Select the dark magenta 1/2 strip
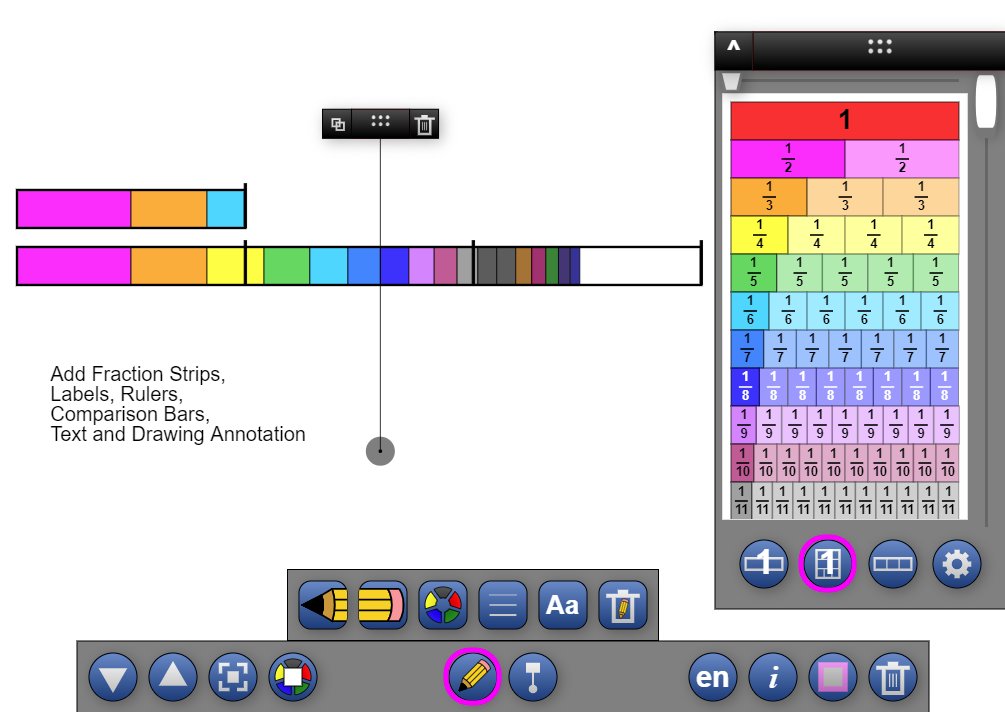 click(788, 158)
